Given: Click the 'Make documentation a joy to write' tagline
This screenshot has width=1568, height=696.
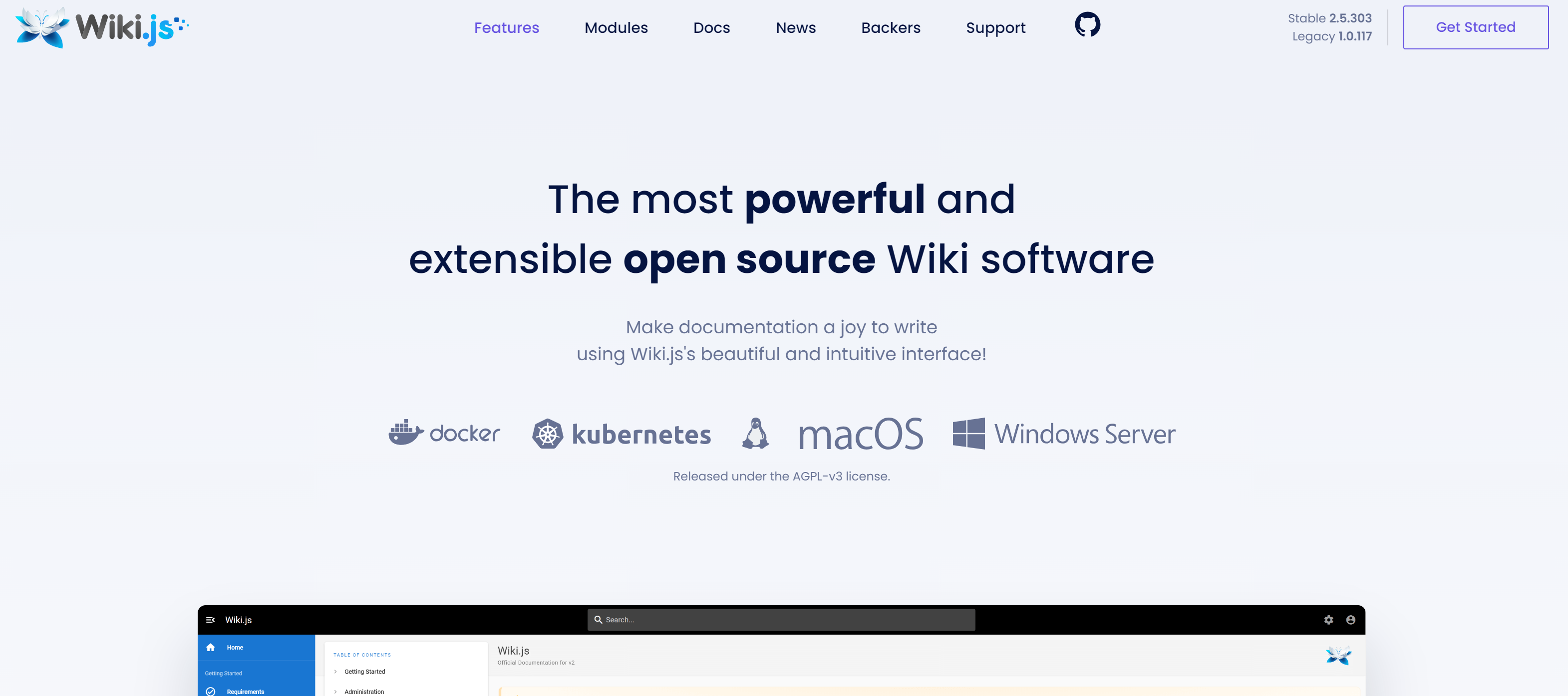Looking at the screenshot, I should coord(782,327).
